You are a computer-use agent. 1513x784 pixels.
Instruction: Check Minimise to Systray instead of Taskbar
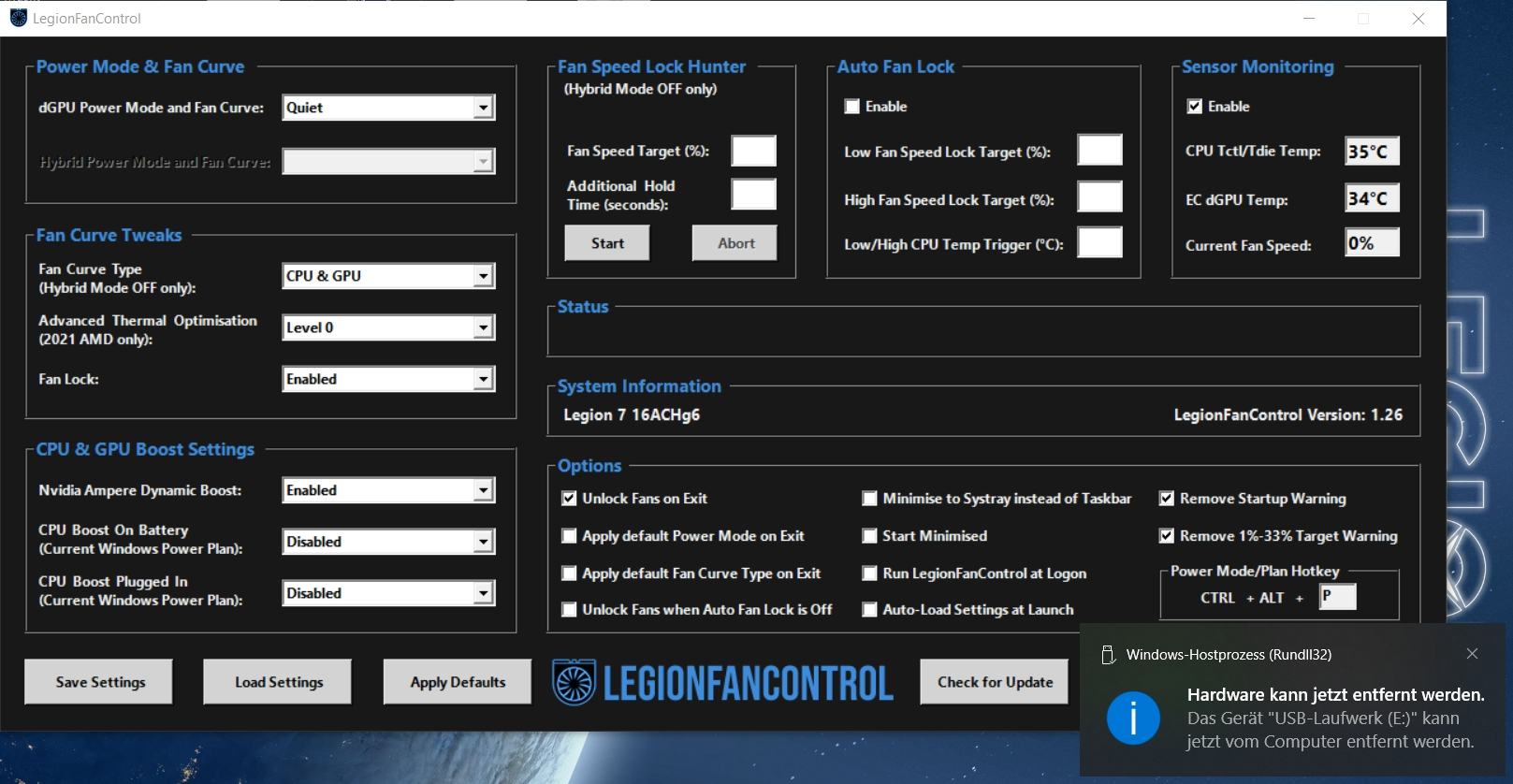(869, 499)
